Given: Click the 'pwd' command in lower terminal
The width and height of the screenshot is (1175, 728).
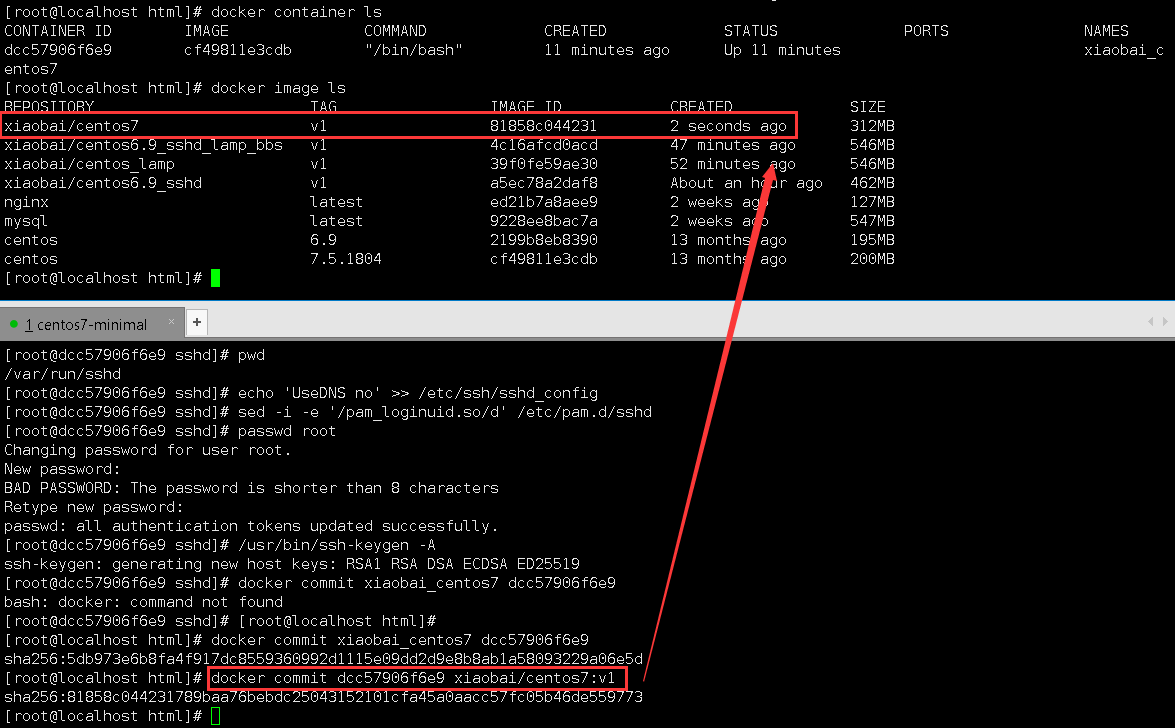Looking at the screenshot, I should coord(252,355).
